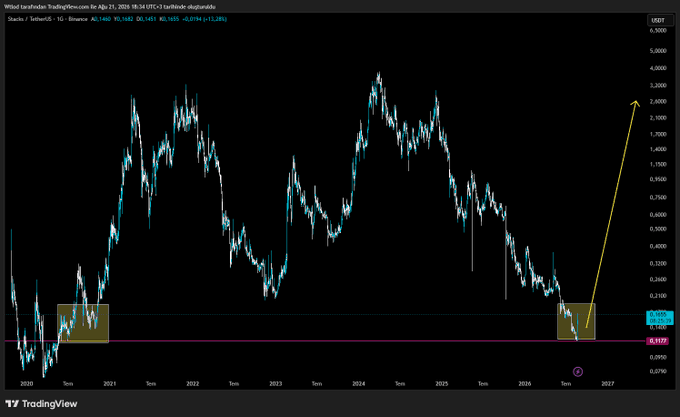This screenshot has height=417, width=680.
Task: Click the 2021 label on time axis
Action: coord(110,384)
